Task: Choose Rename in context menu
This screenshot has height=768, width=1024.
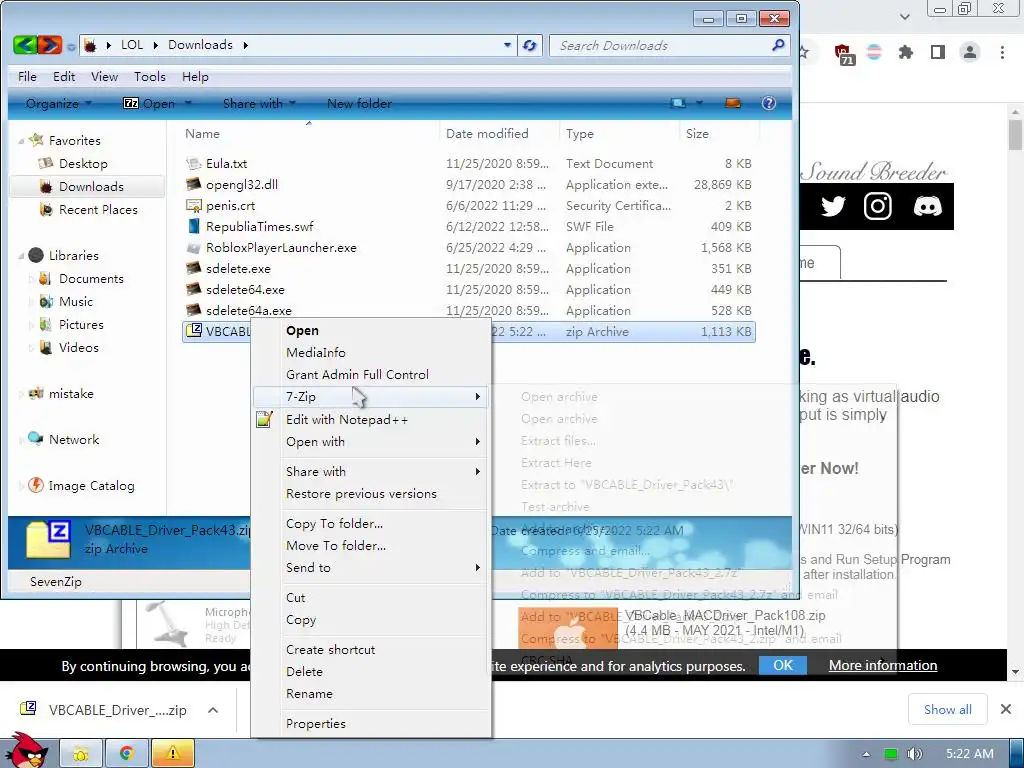Action: tap(309, 694)
